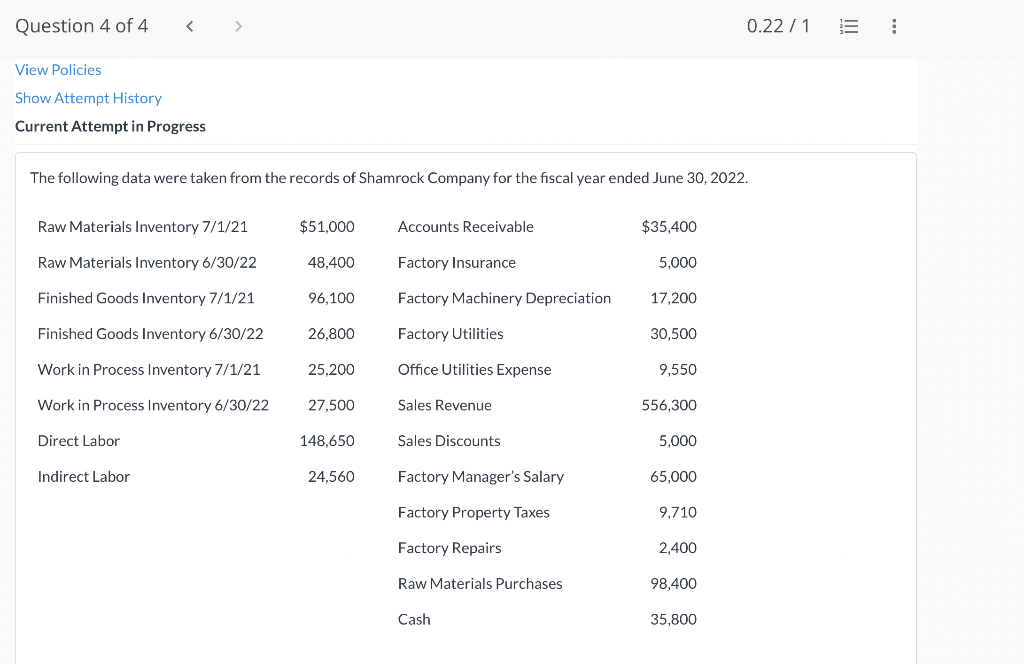
Task: Click the Finished Goods Inventory 7/1/21 label
Action: coord(146,298)
